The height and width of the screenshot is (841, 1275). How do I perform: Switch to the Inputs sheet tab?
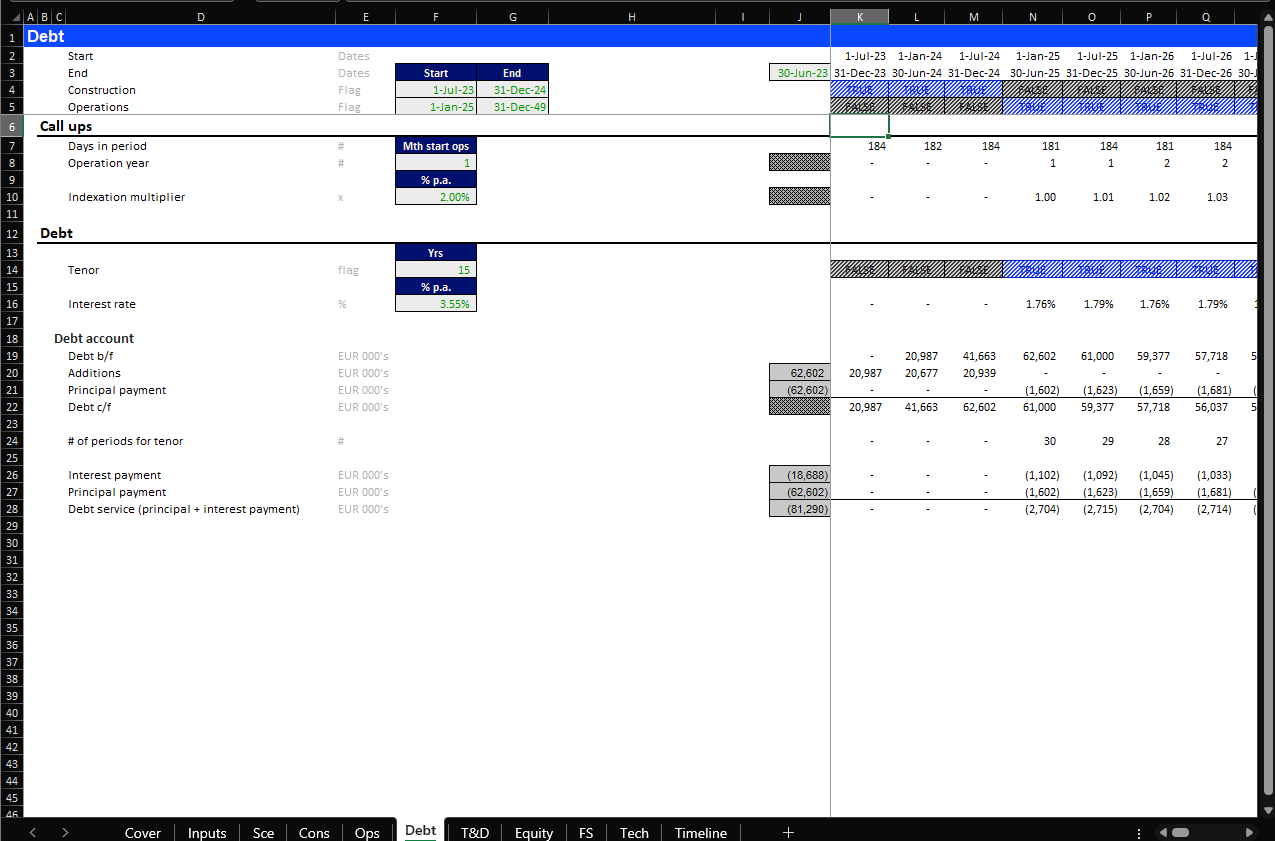[x=207, y=832]
